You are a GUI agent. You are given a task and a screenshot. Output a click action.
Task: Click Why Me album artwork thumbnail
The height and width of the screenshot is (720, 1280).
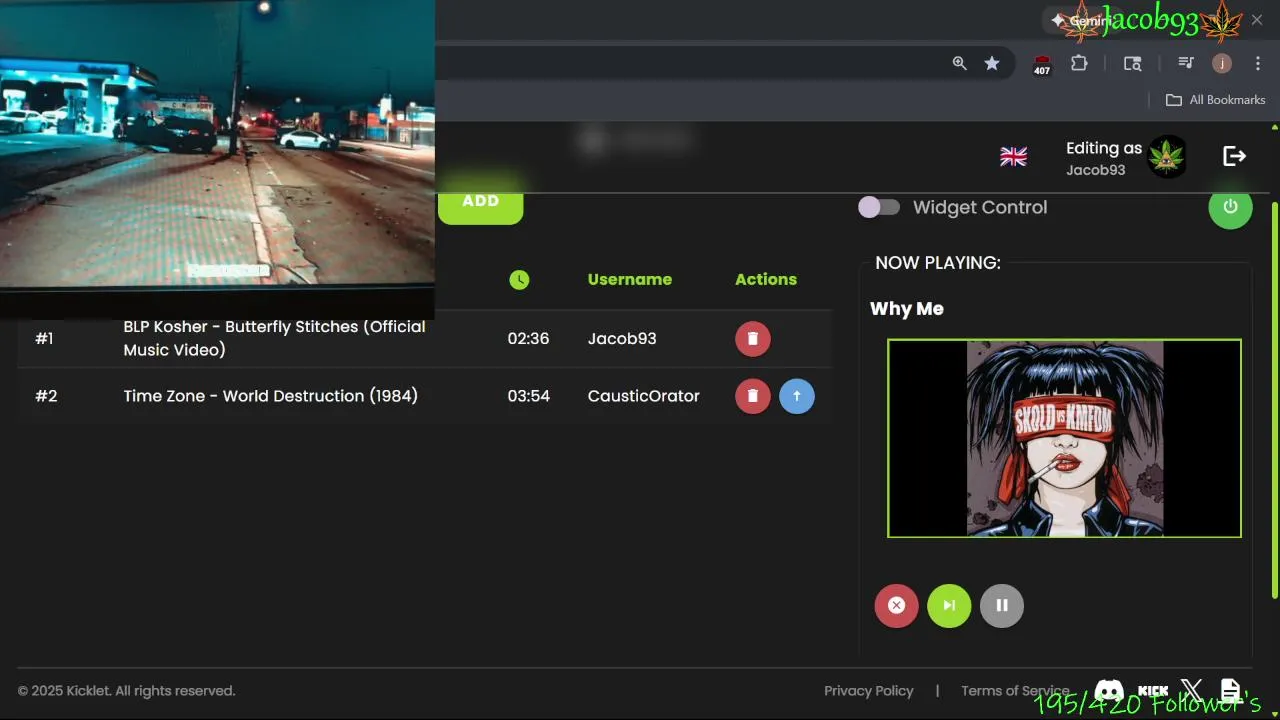[1064, 438]
